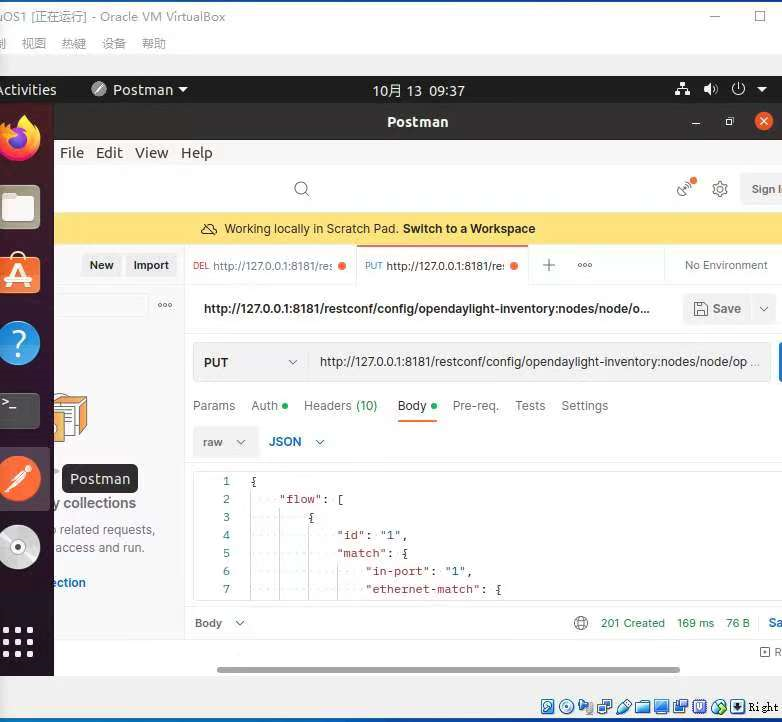Image resolution: width=782 pixels, height=722 pixels.
Task: Open a new request tab with plus icon
Action: point(549,265)
